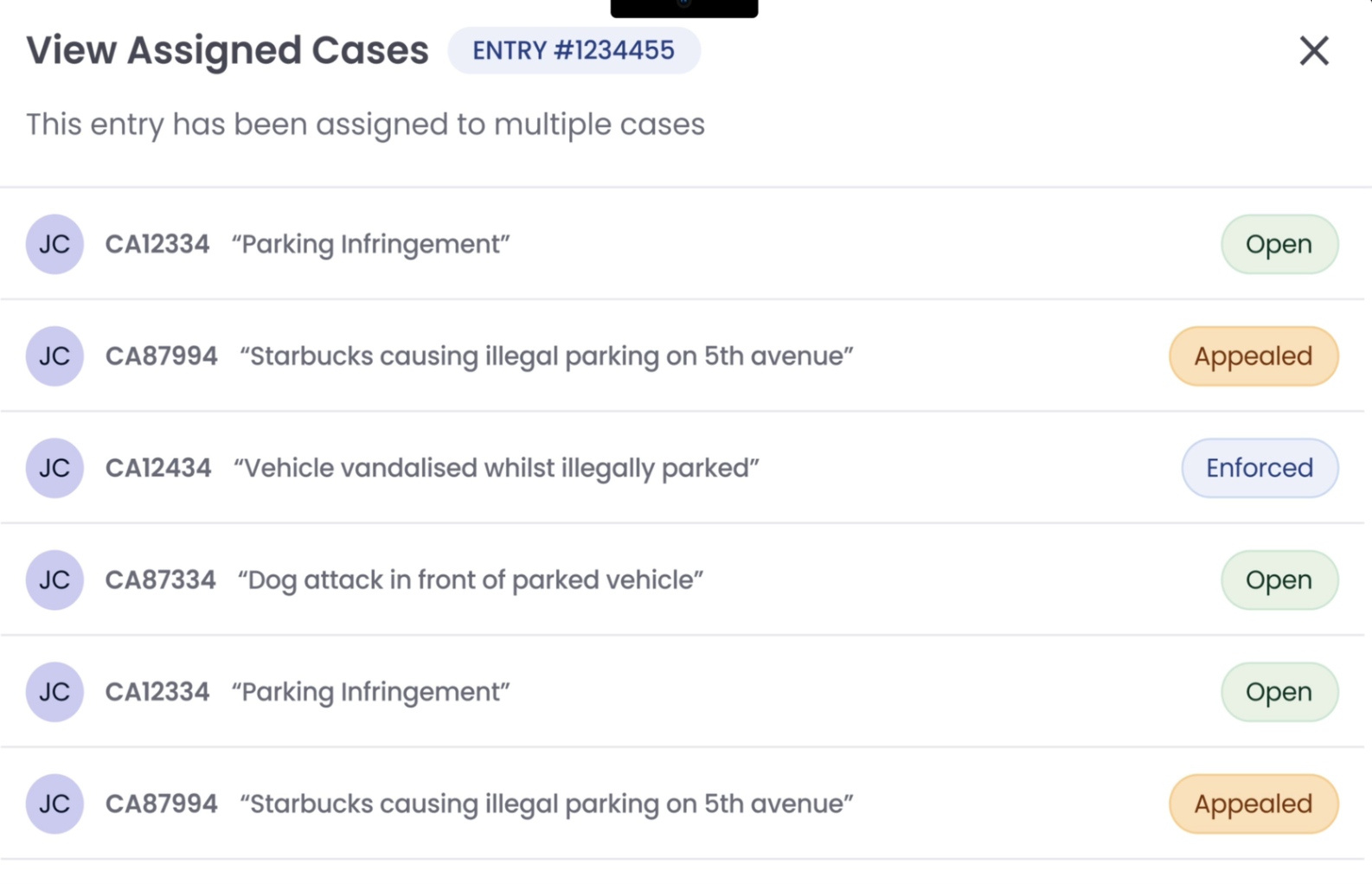Expand the row for case CA12434

pos(606,468)
